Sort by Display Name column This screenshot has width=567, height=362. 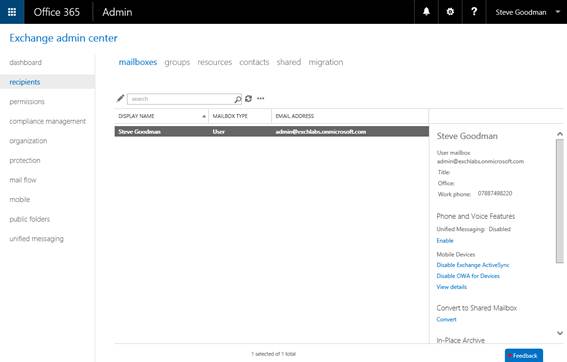pyautogui.click(x=162, y=116)
